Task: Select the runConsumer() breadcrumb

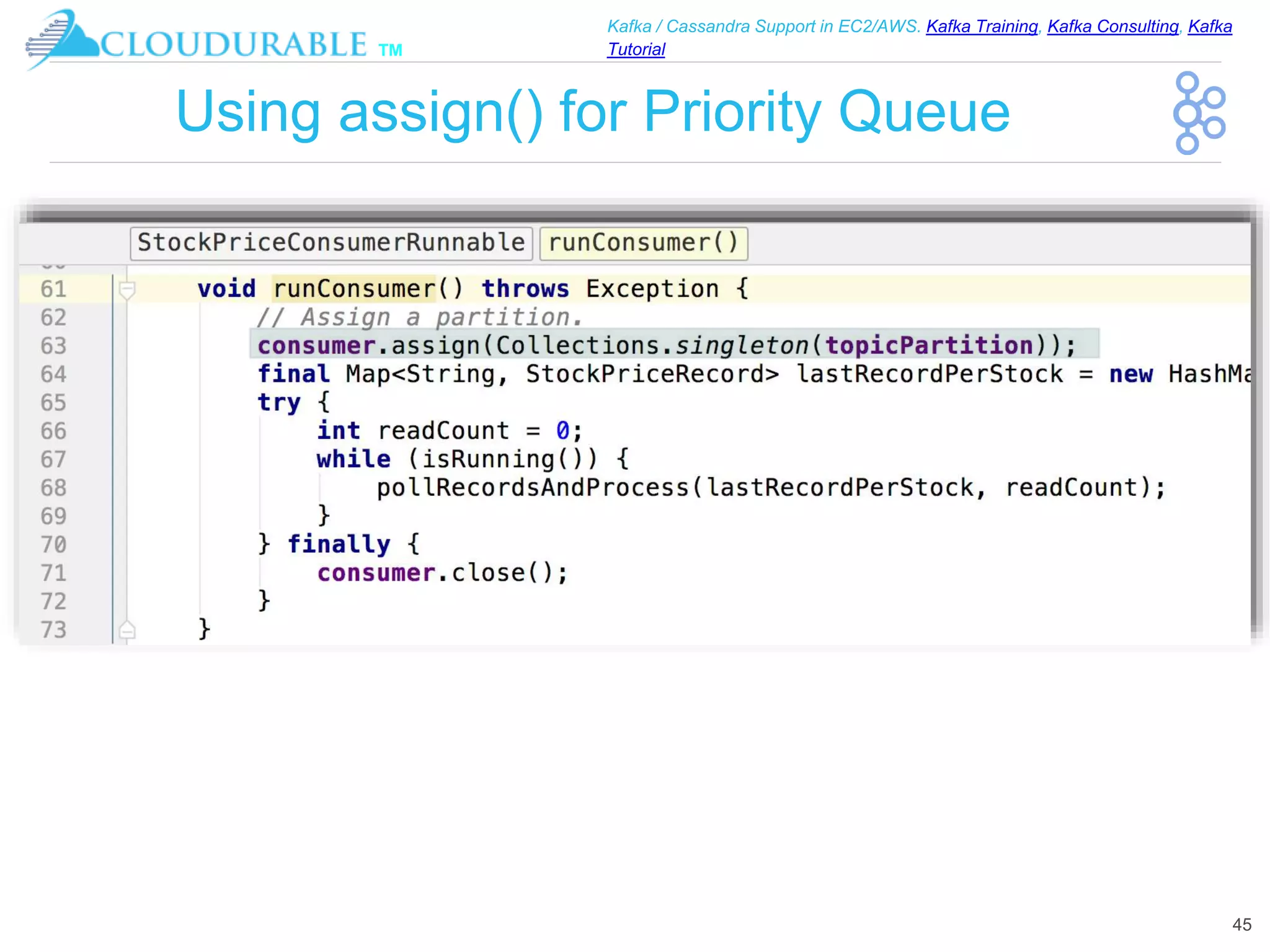Action: point(643,243)
